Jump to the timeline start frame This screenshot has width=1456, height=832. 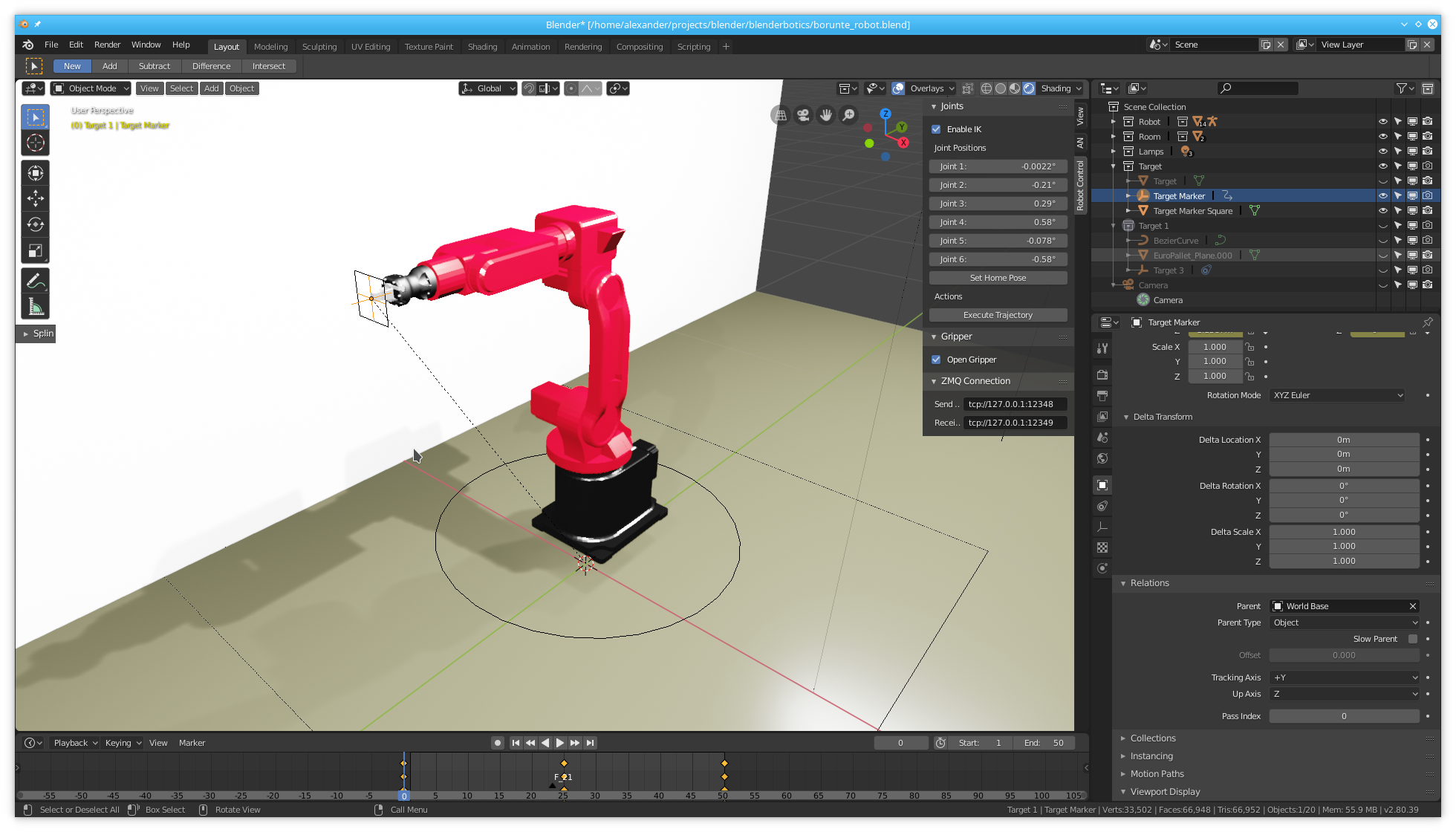(516, 743)
